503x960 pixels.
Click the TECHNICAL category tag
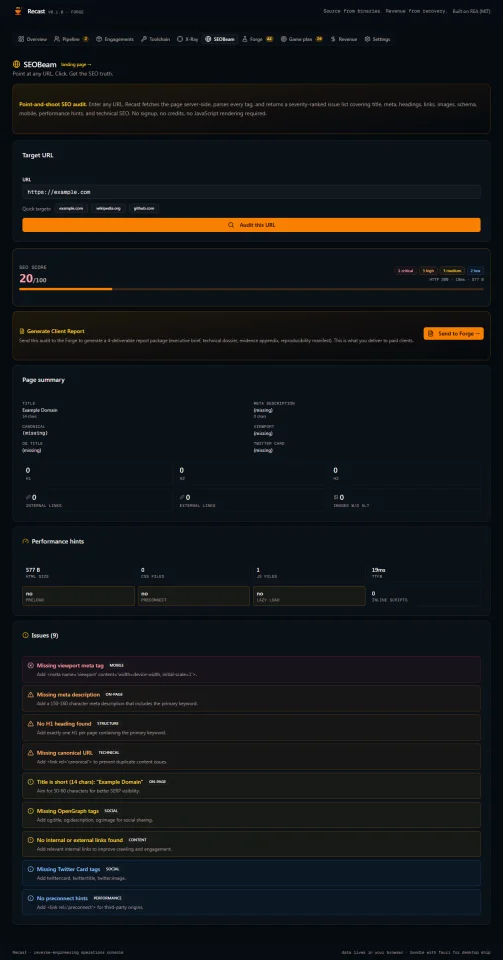click(109, 752)
